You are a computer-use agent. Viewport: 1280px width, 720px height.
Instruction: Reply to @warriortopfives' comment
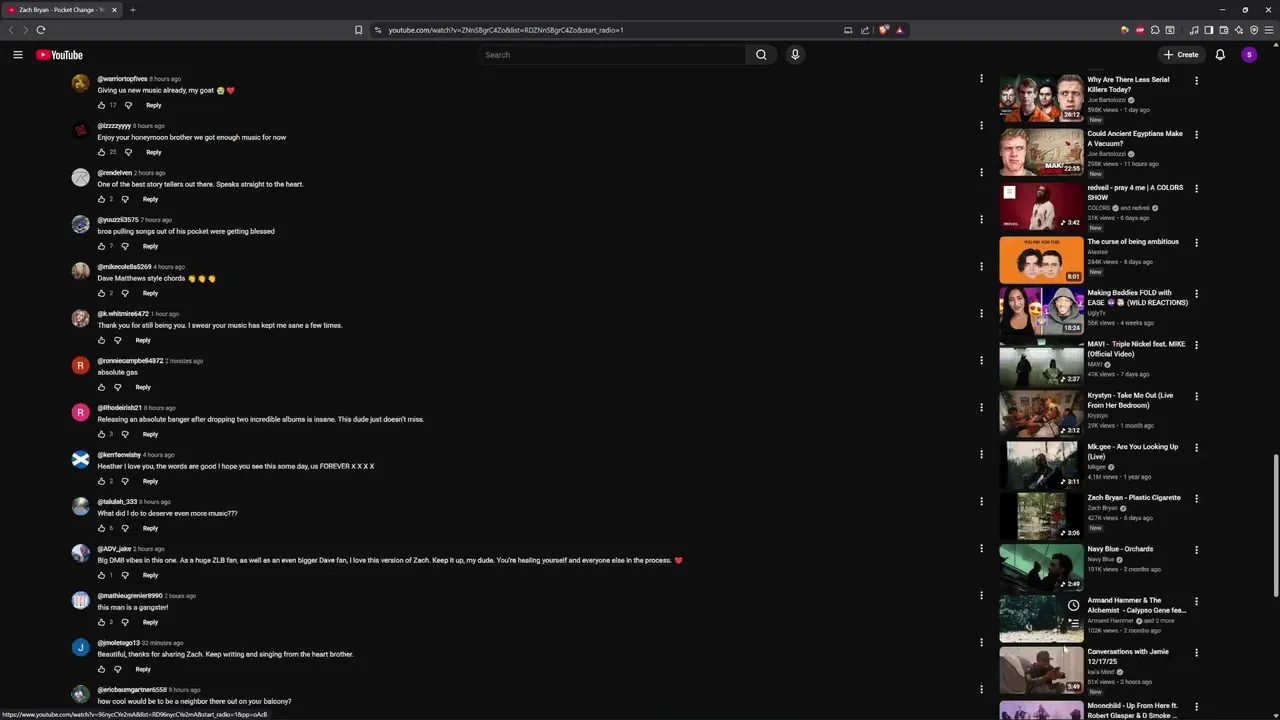point(153,105)
